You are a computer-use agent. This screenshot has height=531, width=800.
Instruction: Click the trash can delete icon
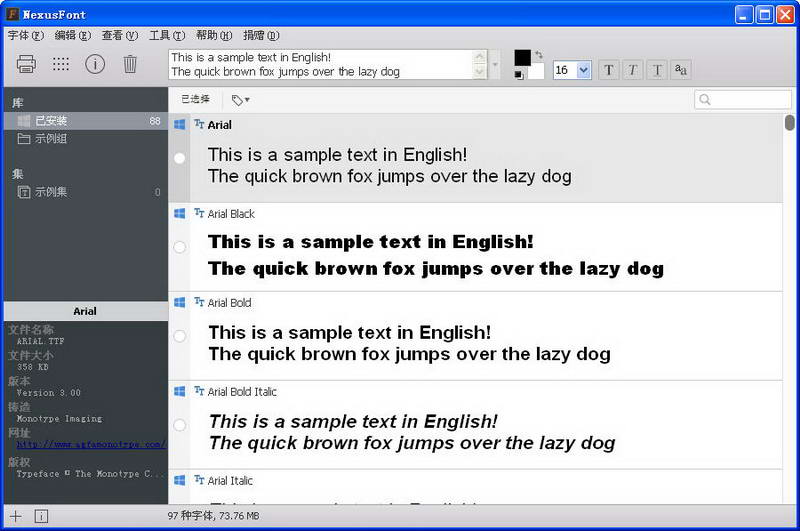[130, 64]
